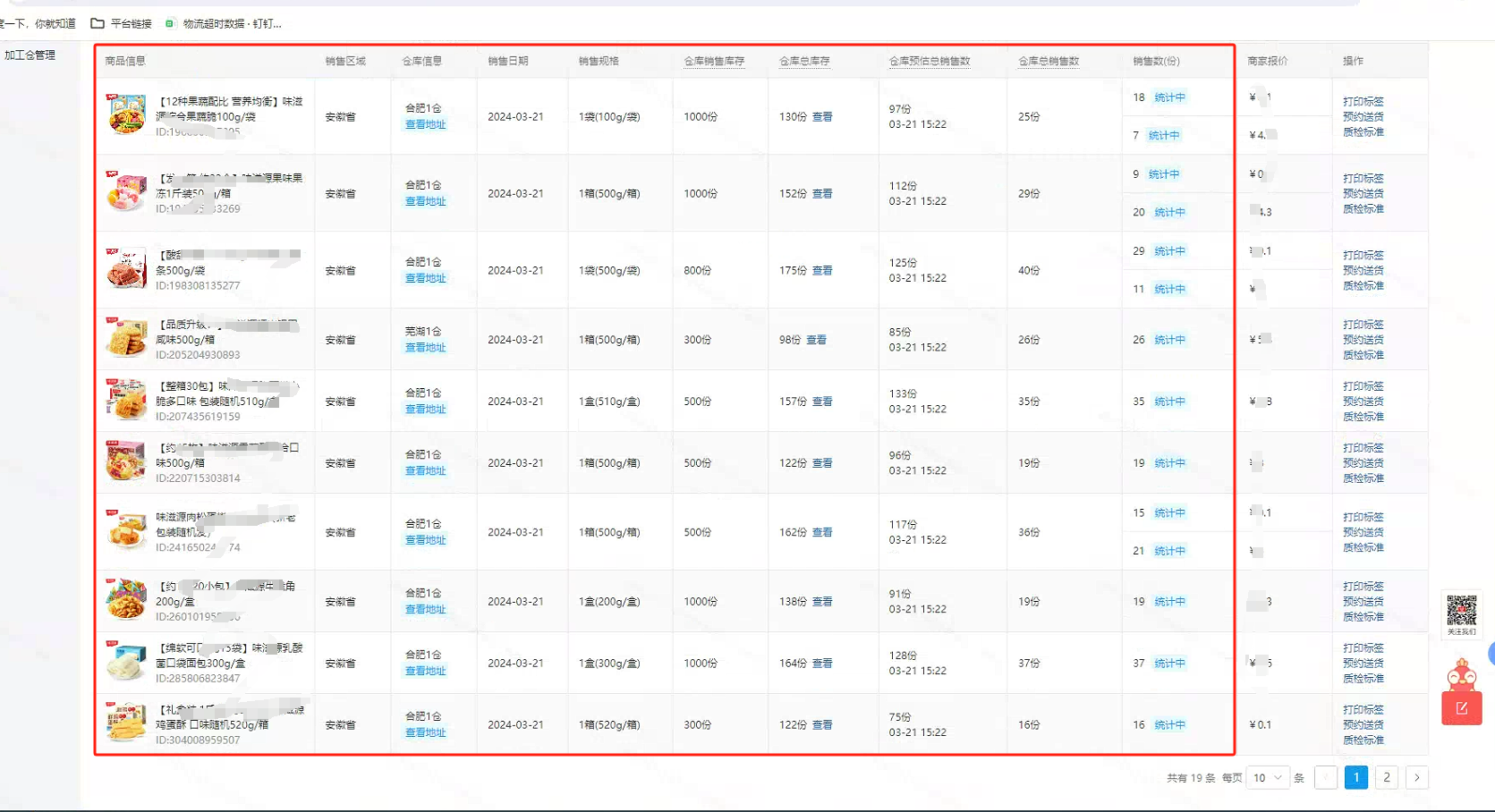Click the 关注我们 QR code icon
Viewport: 1495px width, 812px height.
pyautogui.click(x=1461, y=613)
